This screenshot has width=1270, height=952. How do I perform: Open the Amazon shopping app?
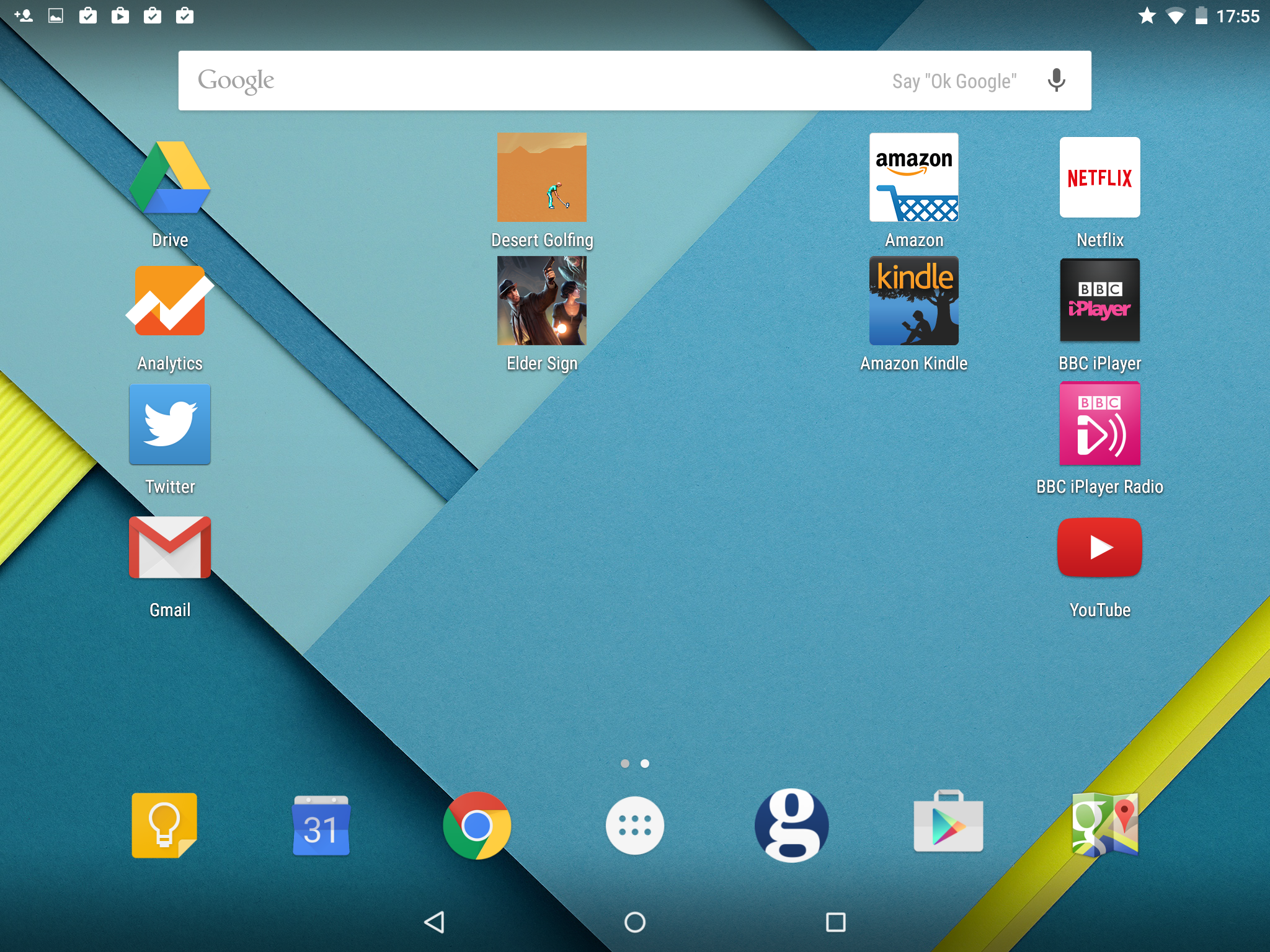[914, 177]
